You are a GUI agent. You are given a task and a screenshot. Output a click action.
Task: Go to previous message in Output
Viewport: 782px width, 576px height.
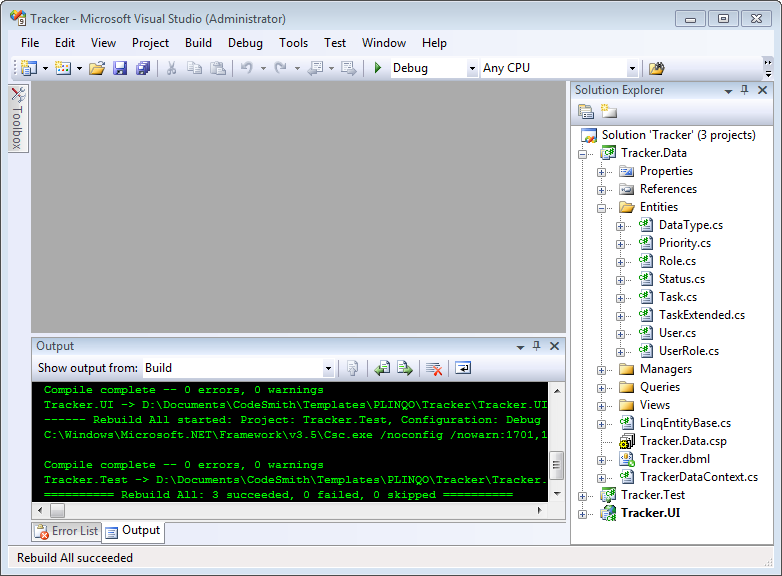click(383, 369)
